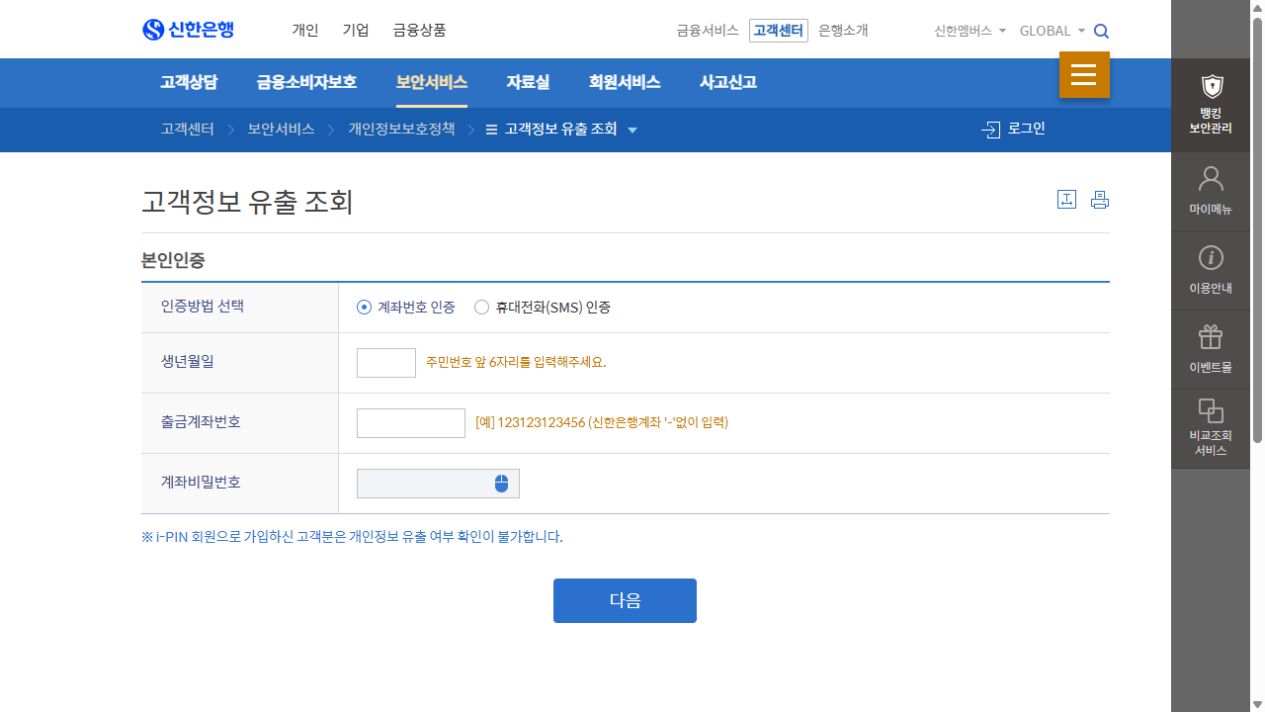
Task: Select 계좌번호 인증 radio button
Action: coord(364,308)
